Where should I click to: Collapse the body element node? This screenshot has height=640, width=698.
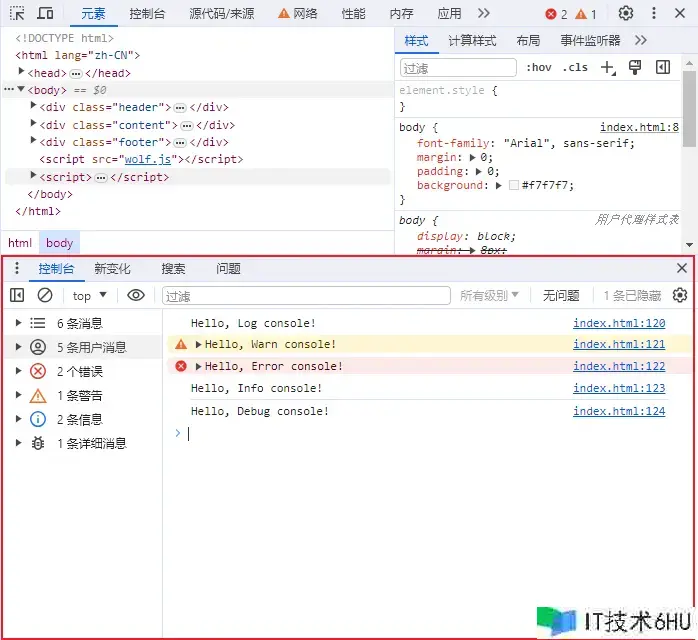(21, 89)
